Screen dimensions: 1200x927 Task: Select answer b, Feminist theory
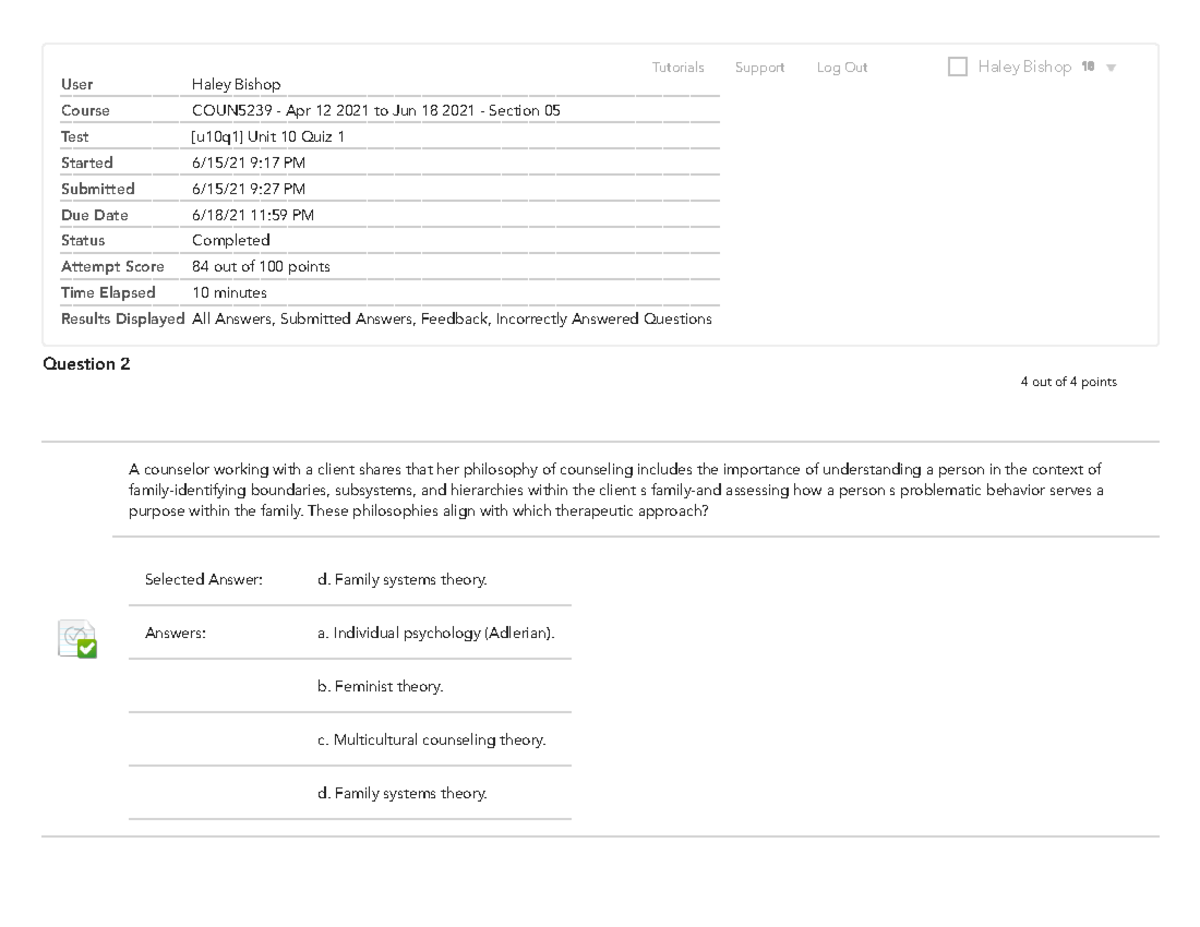tap(385, 686)
